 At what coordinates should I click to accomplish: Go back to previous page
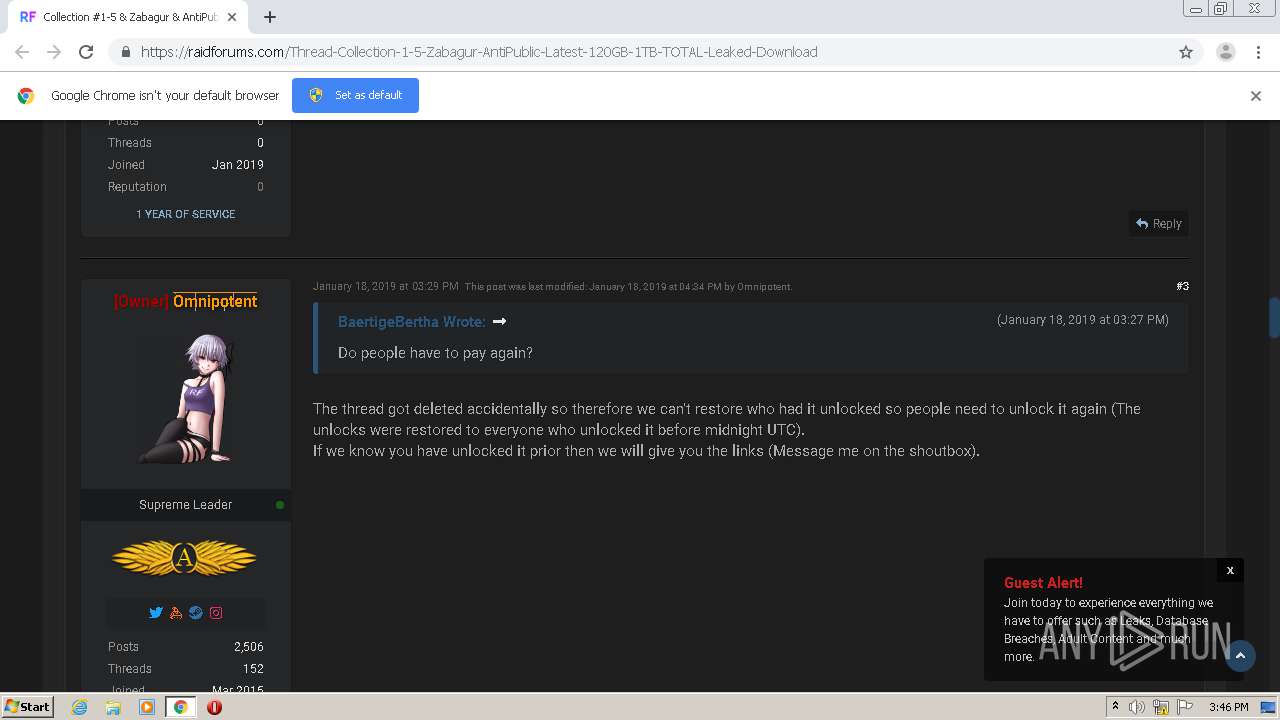(x=22, y=52)
